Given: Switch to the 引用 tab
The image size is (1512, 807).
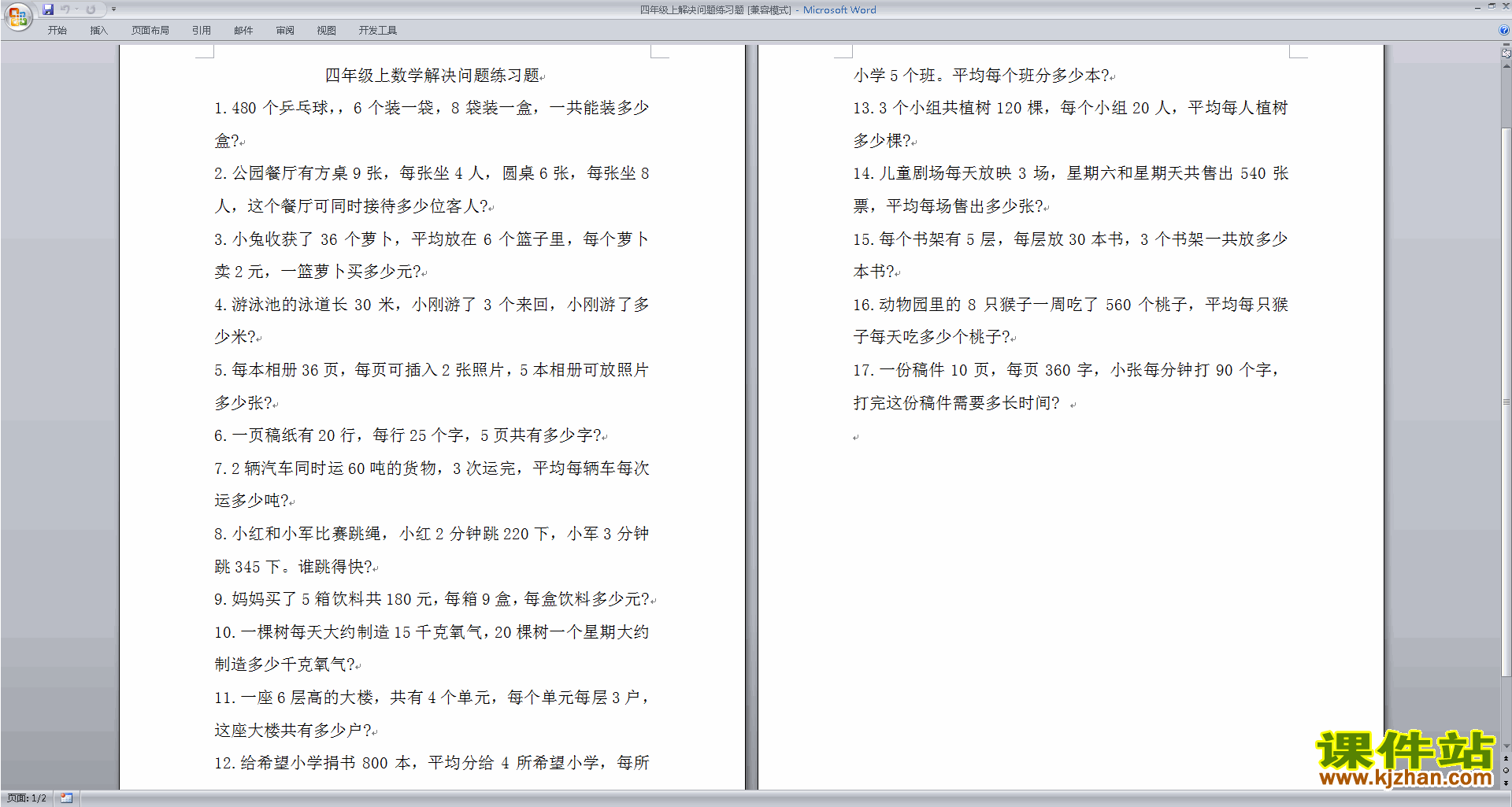Looking at the screenshot, I should tap(201, 30).
